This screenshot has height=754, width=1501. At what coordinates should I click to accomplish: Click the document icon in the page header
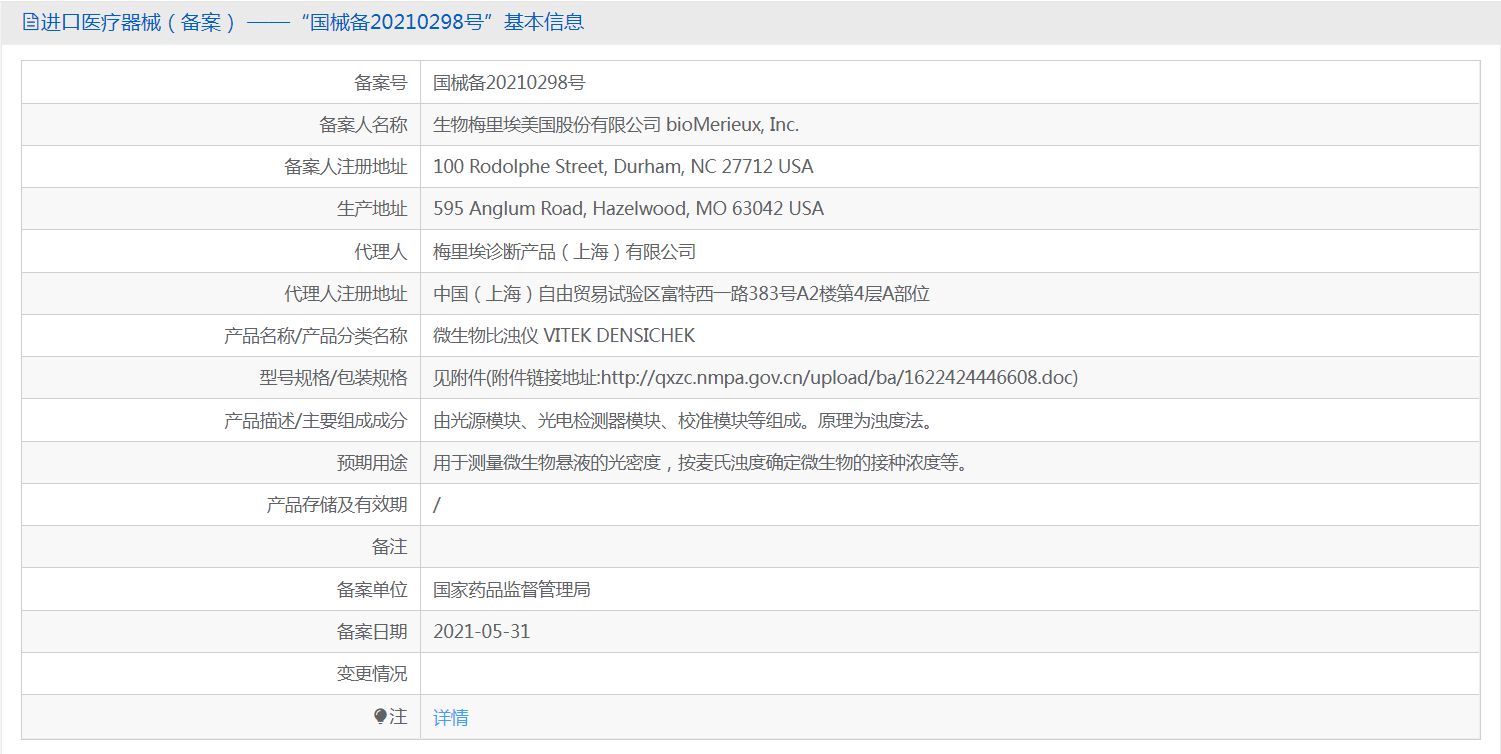click(x=30, y=22)
